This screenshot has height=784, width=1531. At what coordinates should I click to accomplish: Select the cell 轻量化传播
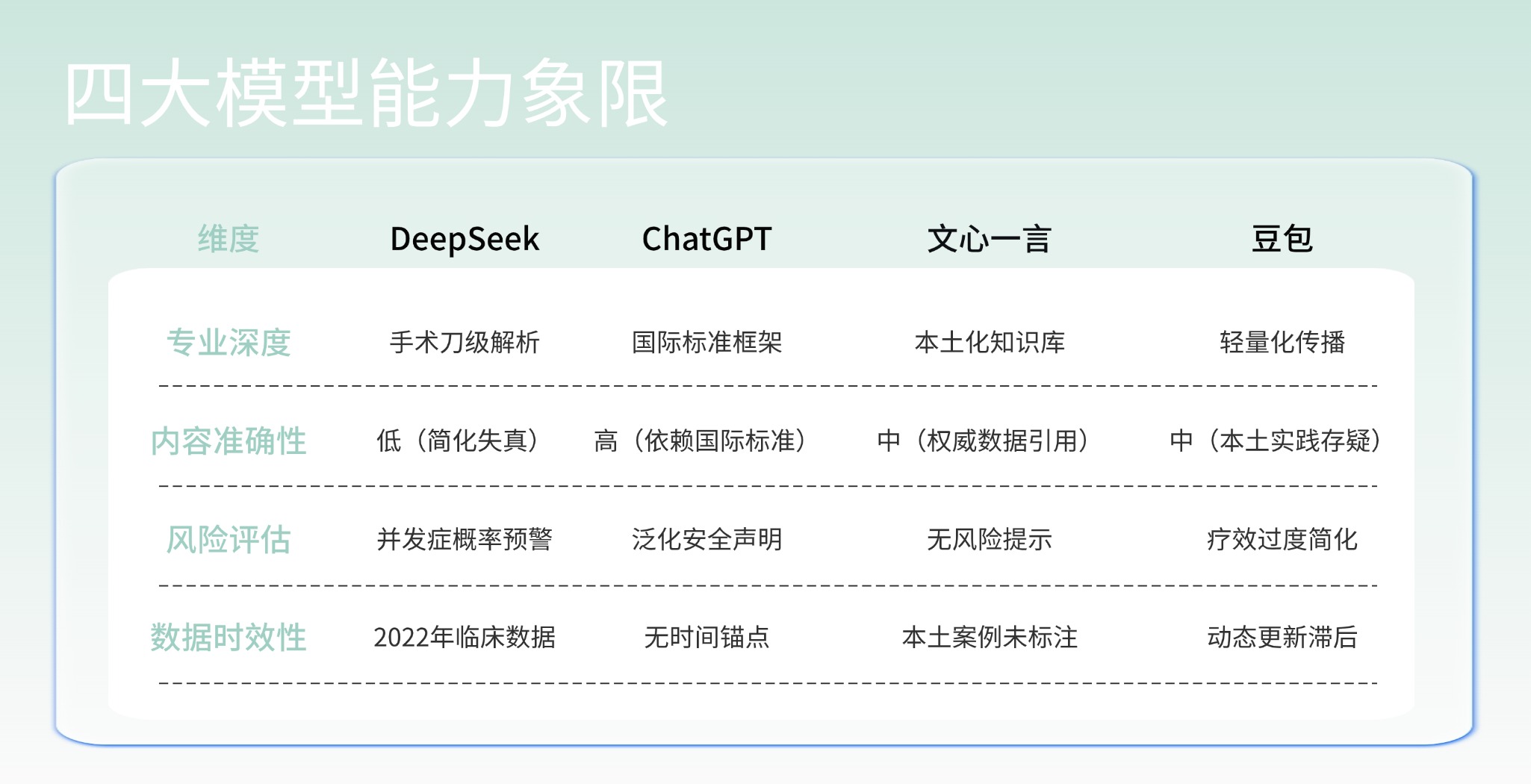(x=1282, y=343)
